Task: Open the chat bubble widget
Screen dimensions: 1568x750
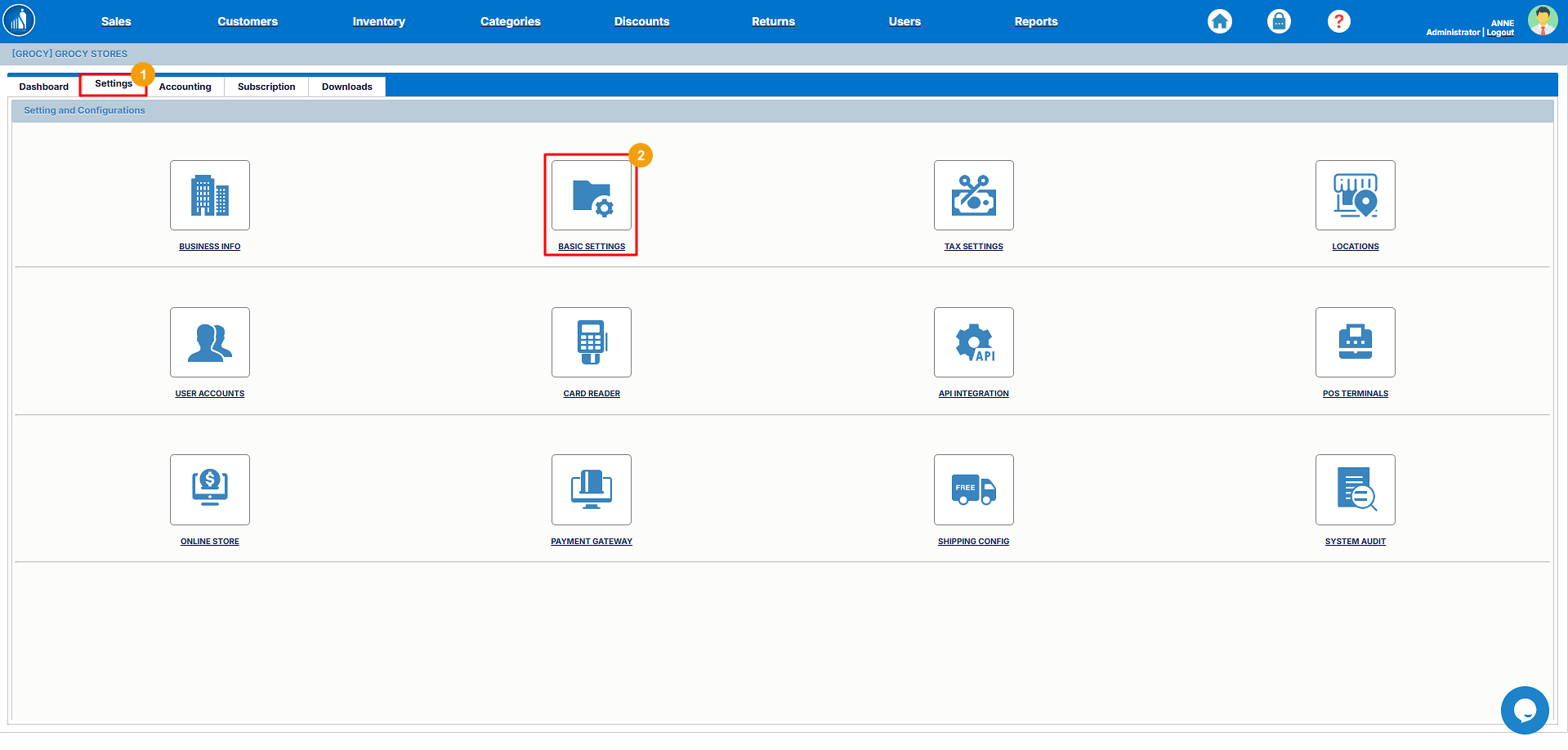Action: click(x=1524, y=710)
